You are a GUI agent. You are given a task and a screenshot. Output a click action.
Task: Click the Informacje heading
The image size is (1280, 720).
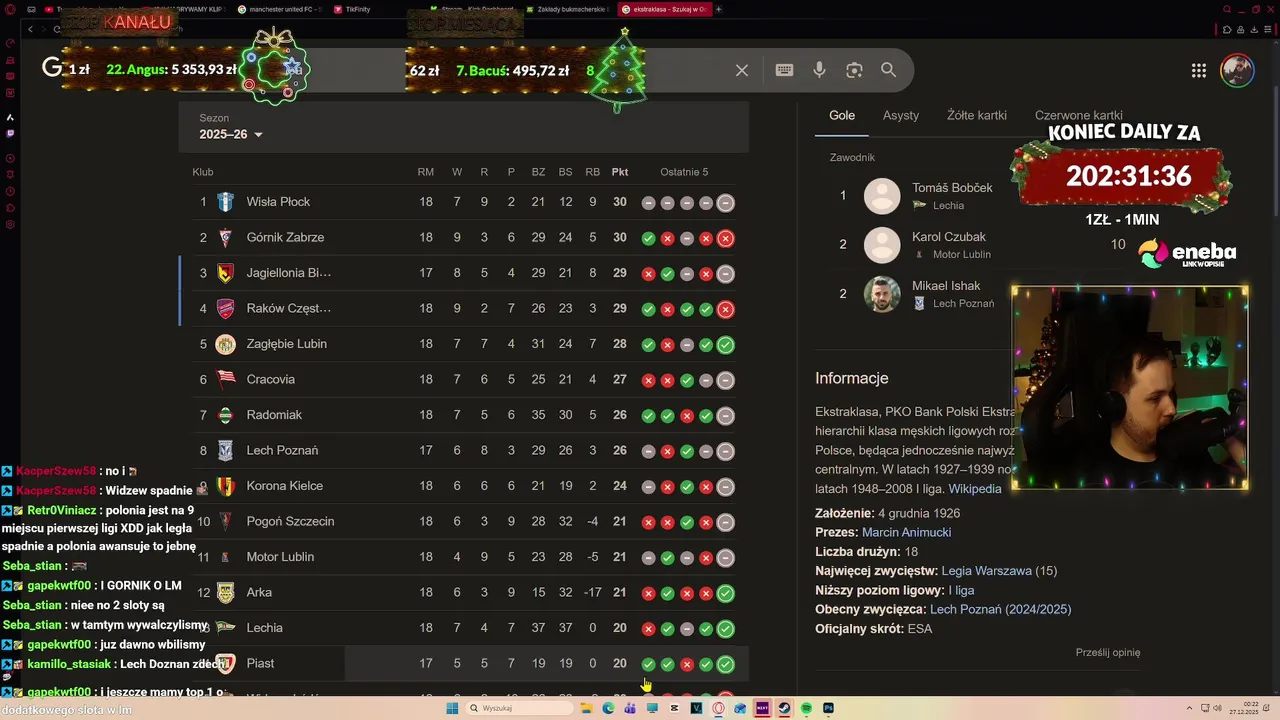(852, 378)
